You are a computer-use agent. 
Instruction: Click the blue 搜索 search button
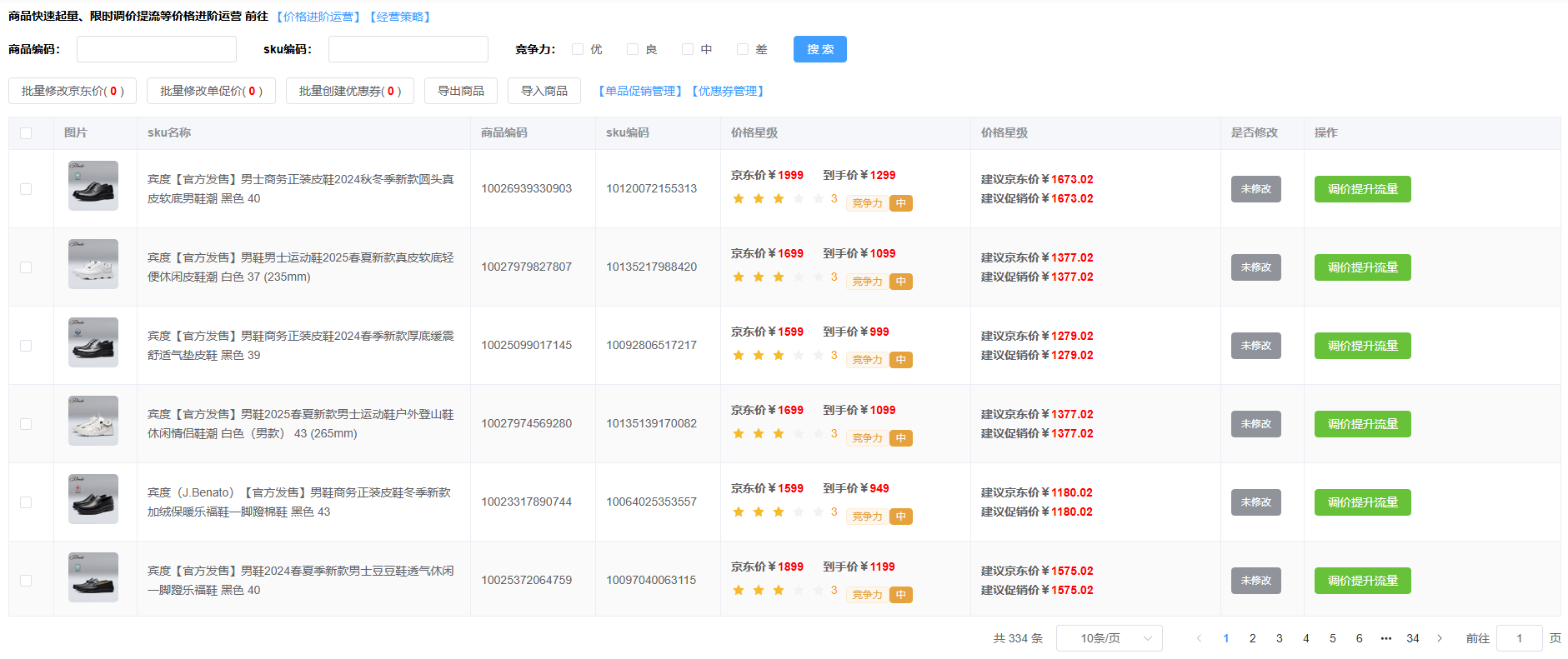(819, 49)
